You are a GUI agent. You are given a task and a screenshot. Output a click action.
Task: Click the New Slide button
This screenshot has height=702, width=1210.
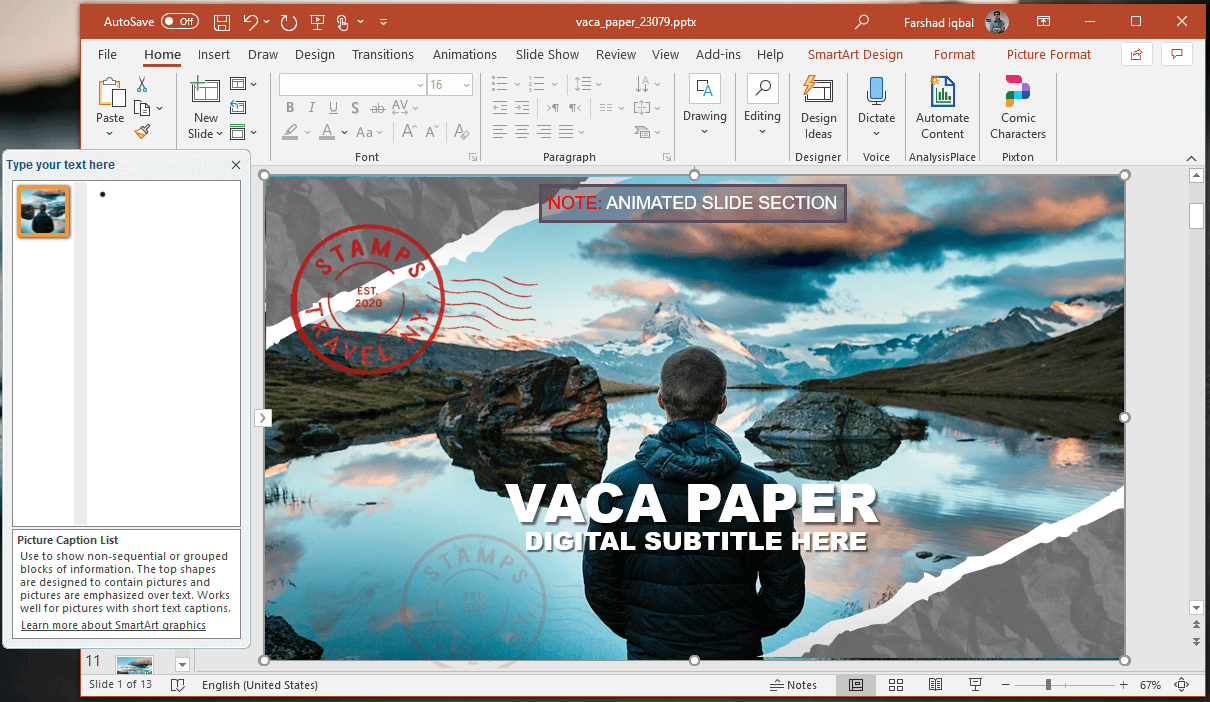[x=205, y=108]
